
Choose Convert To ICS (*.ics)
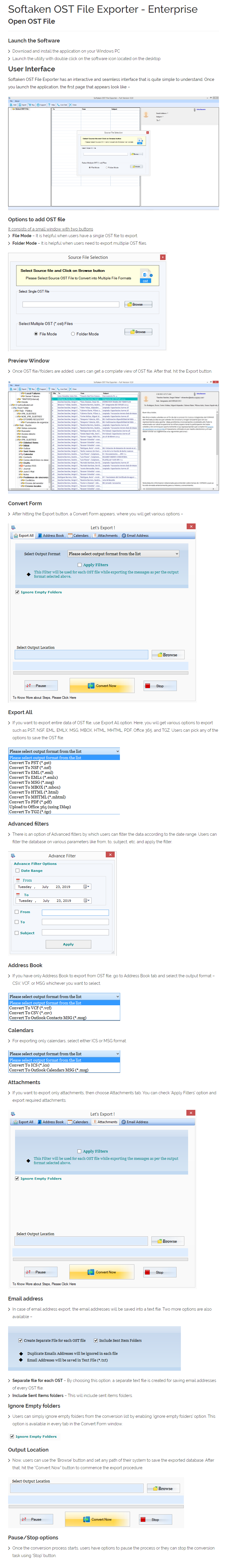[x=29, y=1065]
